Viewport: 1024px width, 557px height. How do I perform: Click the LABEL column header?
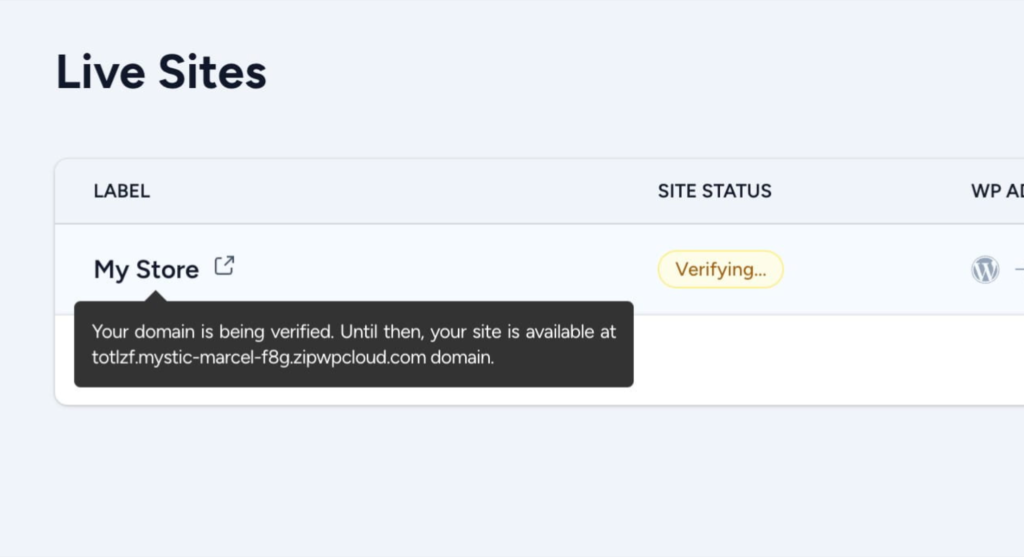(122, 191)
